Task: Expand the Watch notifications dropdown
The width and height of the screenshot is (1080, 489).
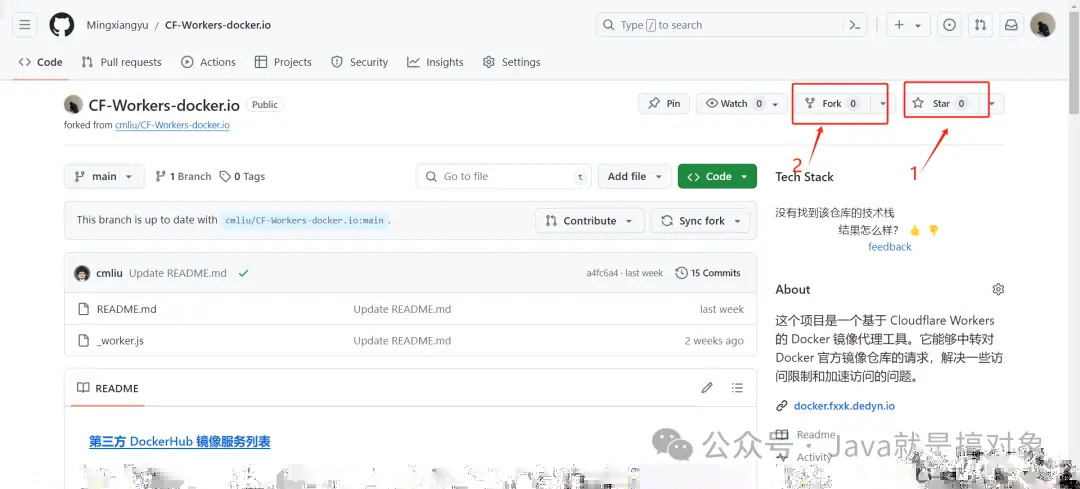Action: [x=776, y=104]
